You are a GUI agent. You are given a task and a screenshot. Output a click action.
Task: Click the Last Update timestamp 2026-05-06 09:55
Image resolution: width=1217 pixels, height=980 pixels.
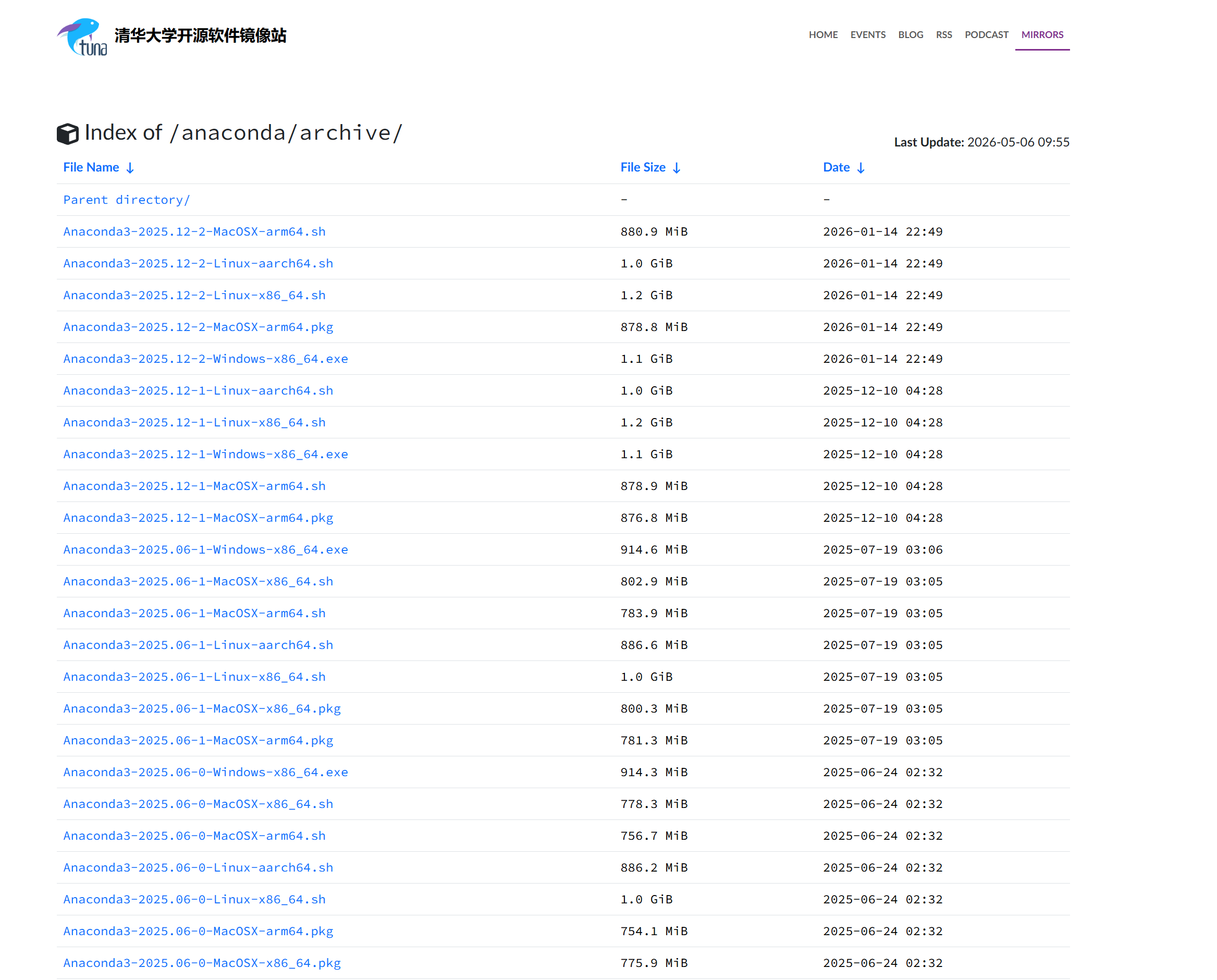[1018, 142]
